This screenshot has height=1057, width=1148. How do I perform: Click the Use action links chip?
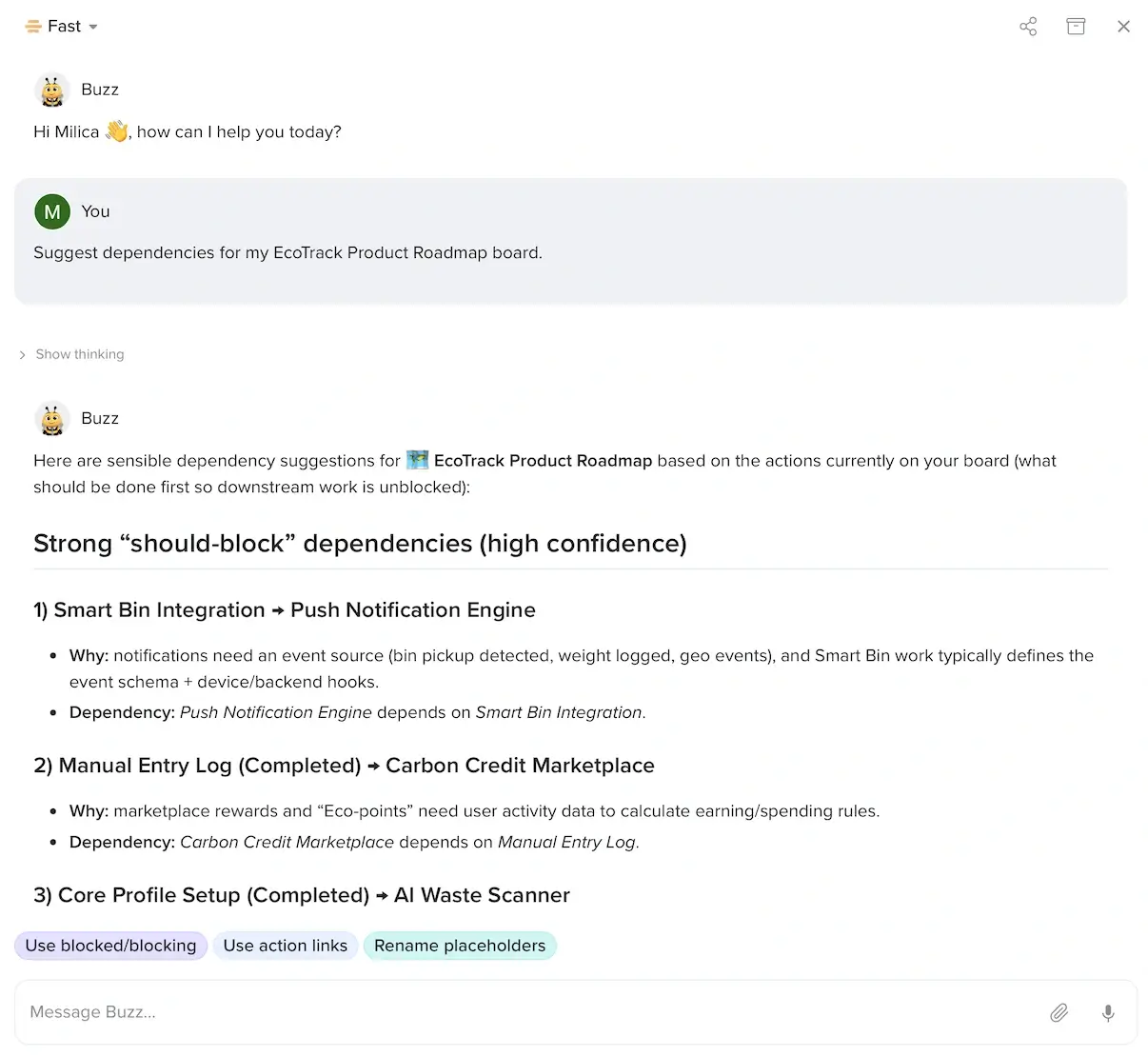(x=286, y=946)
